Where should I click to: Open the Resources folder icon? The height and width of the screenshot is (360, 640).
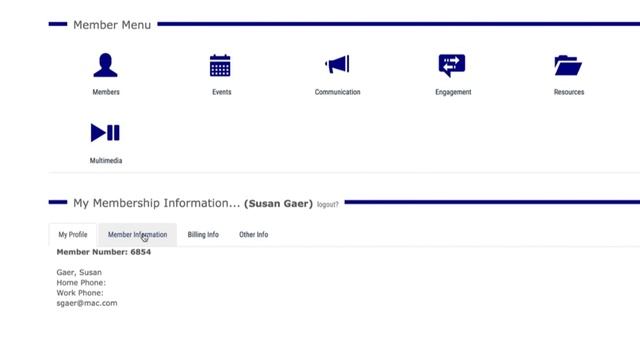568,65
